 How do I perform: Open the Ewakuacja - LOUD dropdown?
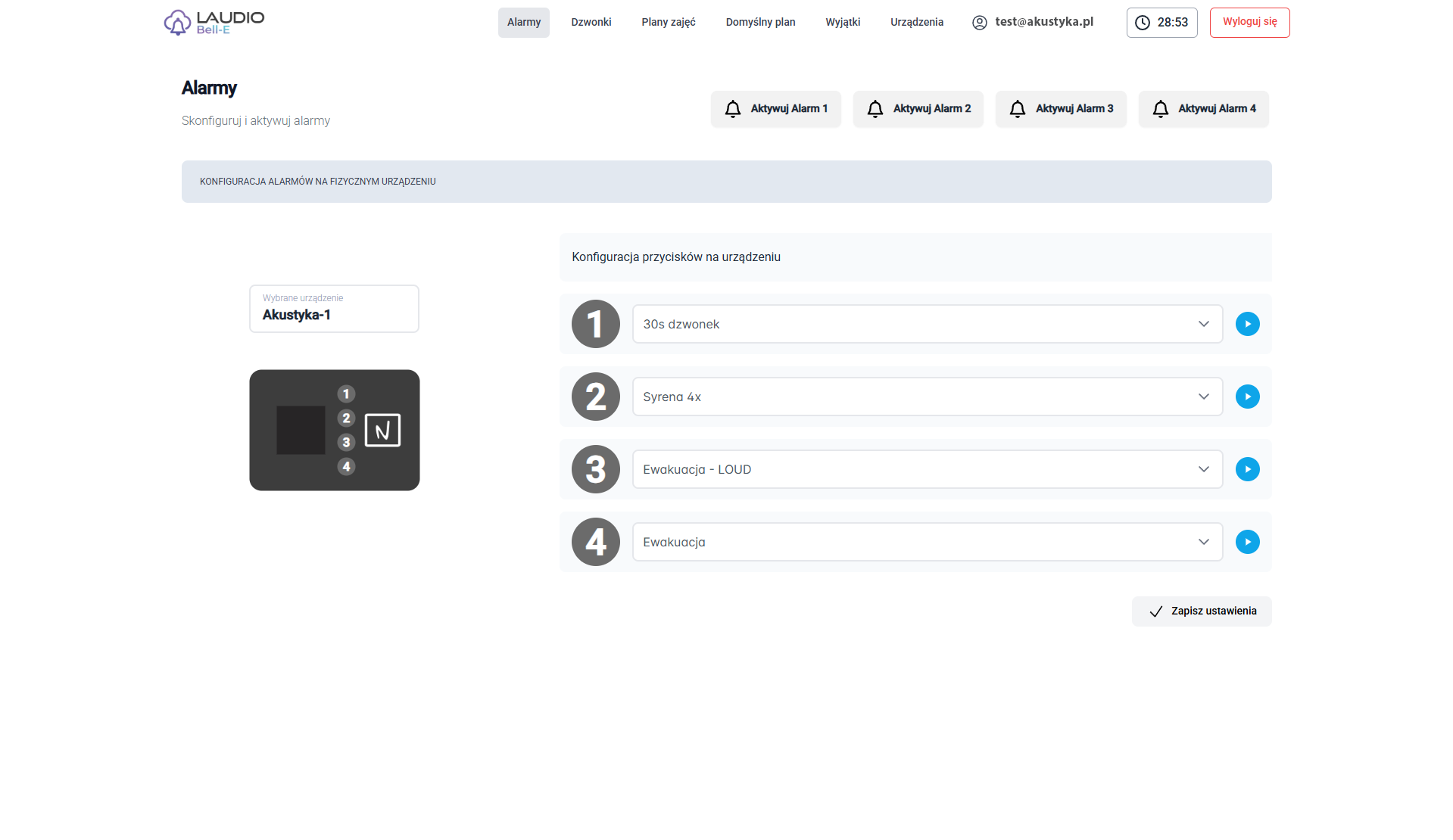pyautogui.click(x=927, y=469)
